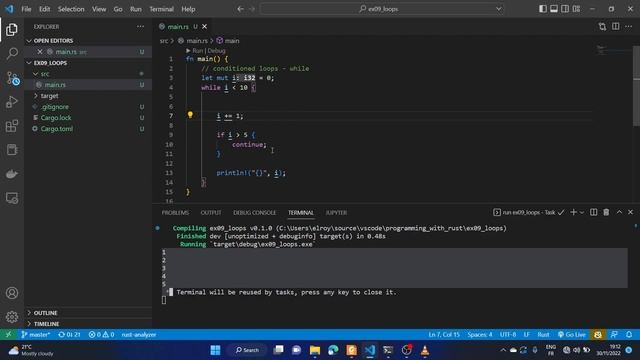Click the lightbulb code action on line 7
Viewport: 640px width, 360px height.
pos(190,115)
